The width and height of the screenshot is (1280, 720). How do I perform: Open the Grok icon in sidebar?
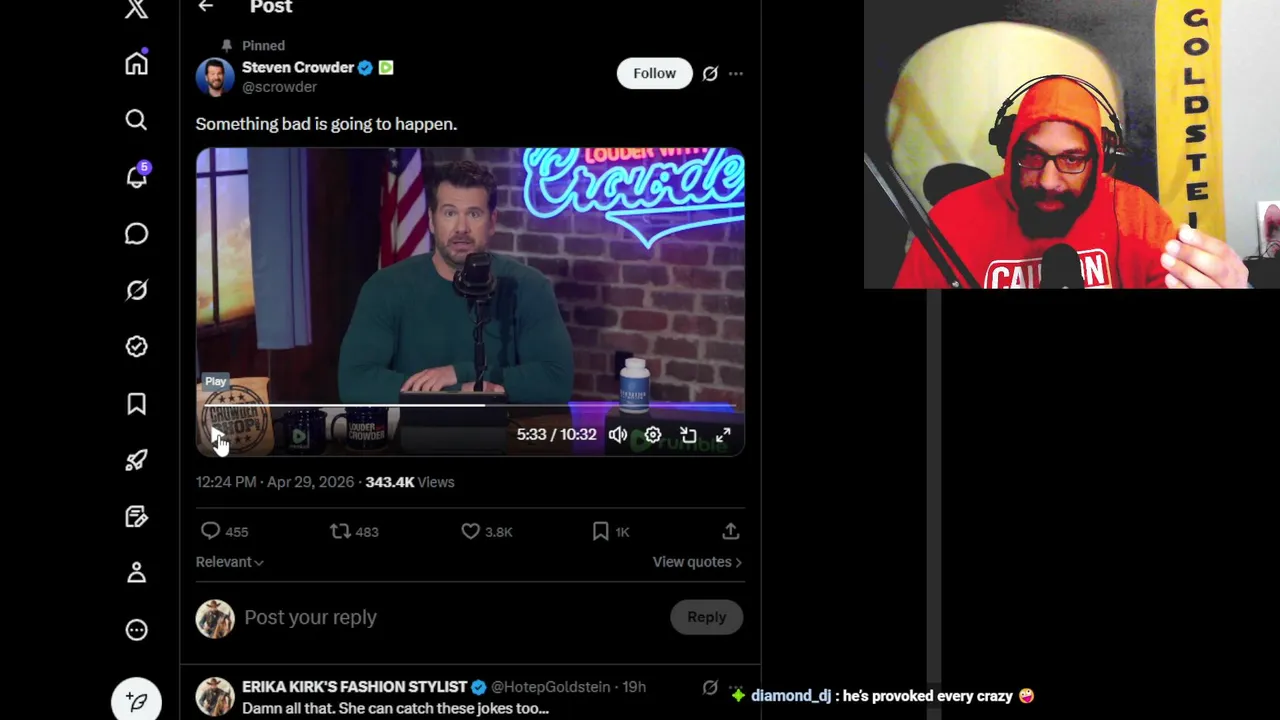[137, 290]
